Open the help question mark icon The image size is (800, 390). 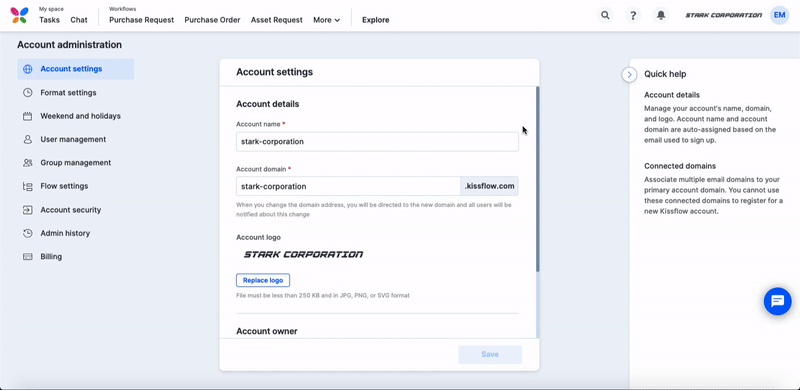(633, 15)
